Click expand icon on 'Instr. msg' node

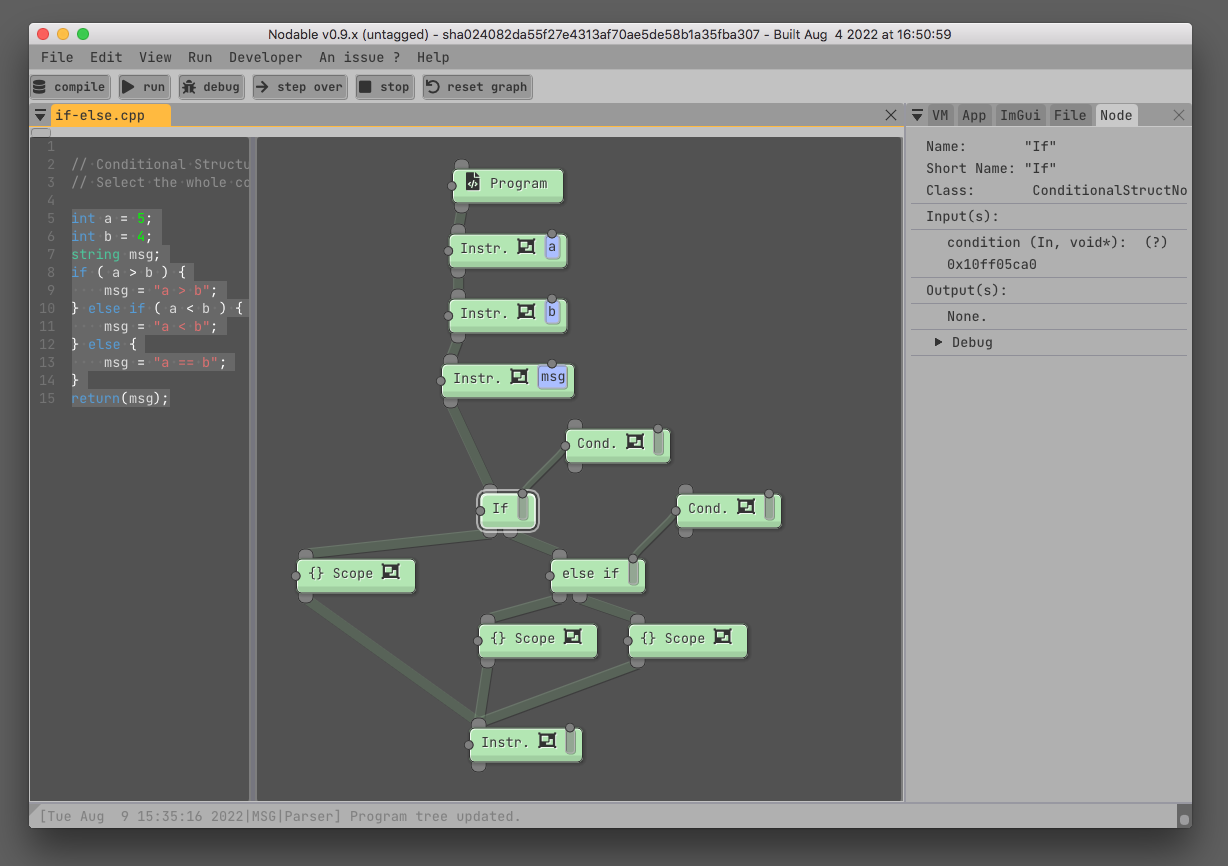(519, 377)
